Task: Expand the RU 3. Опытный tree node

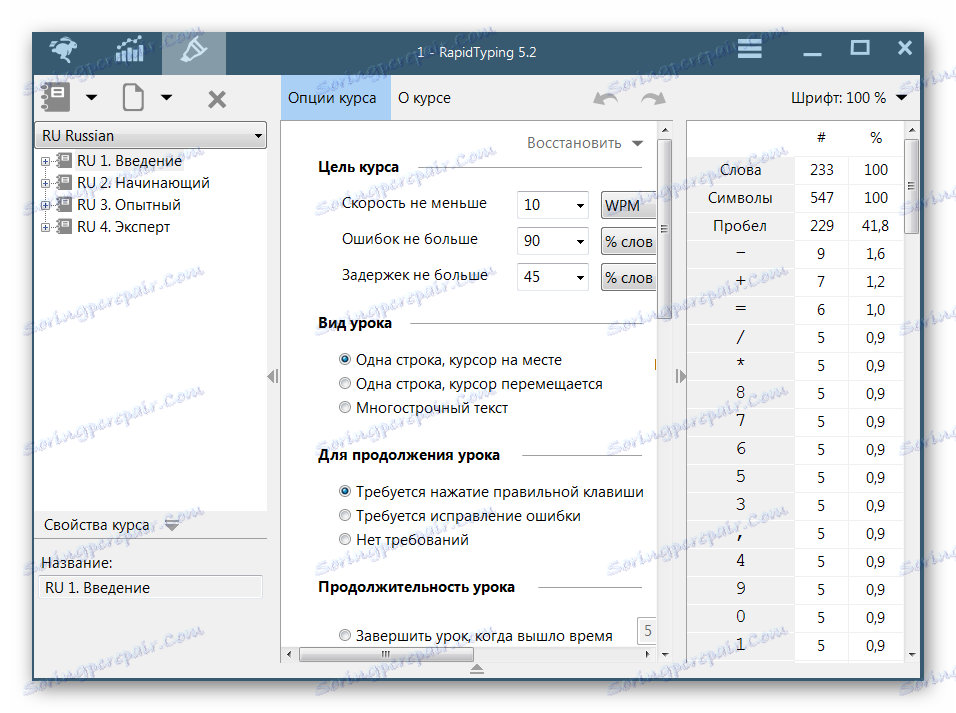Action: pyautogui.click(x=45, y=206)
